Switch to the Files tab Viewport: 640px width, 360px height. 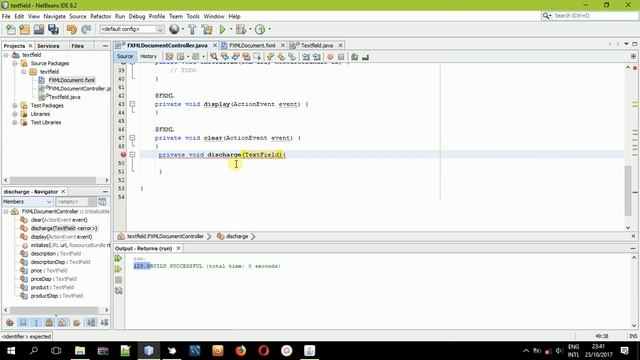[78, 46]
